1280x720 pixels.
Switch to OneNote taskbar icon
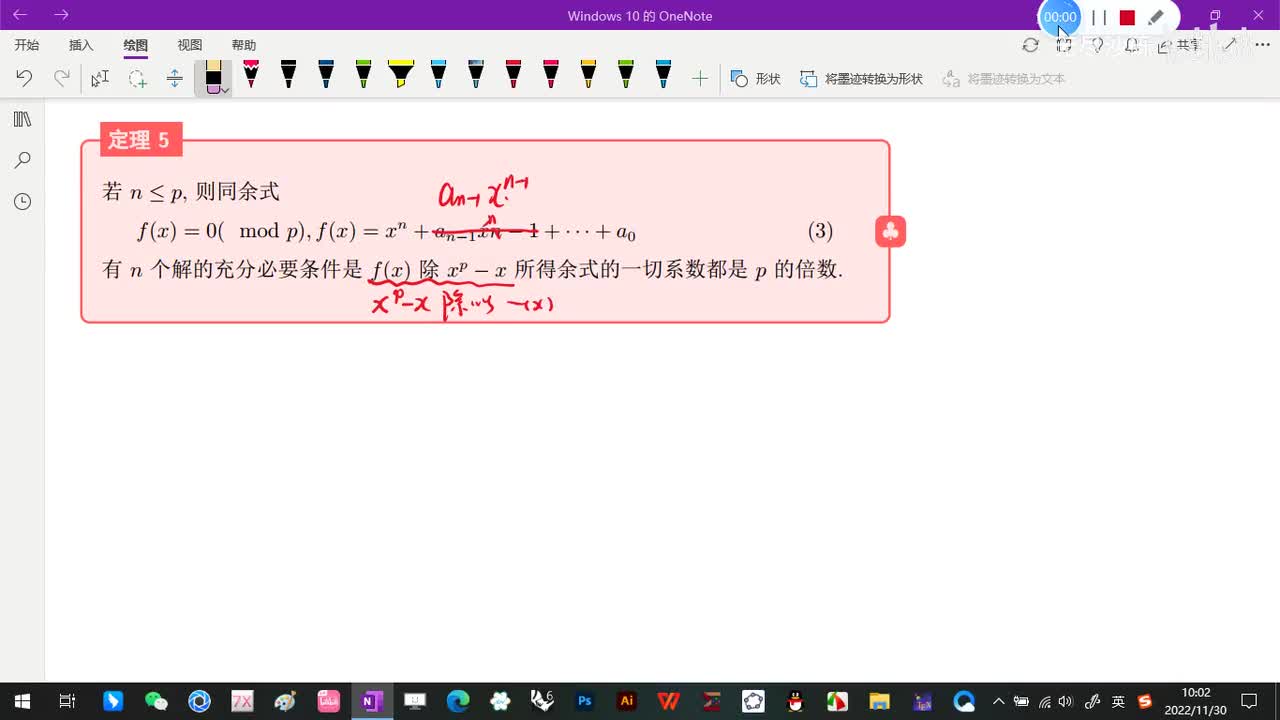click(371, 701)
